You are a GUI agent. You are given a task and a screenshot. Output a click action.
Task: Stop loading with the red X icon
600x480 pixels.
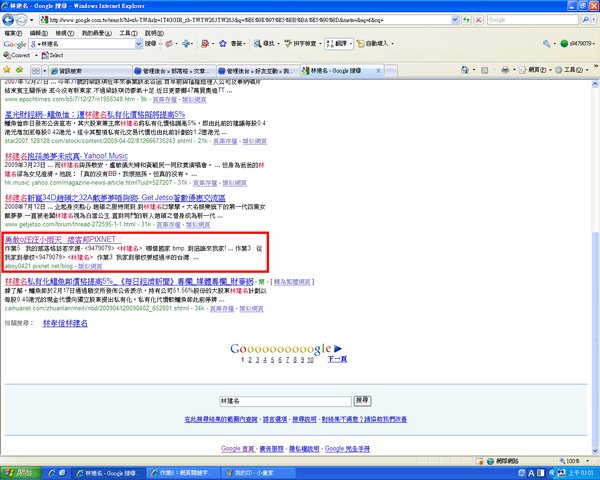[478, 20]
